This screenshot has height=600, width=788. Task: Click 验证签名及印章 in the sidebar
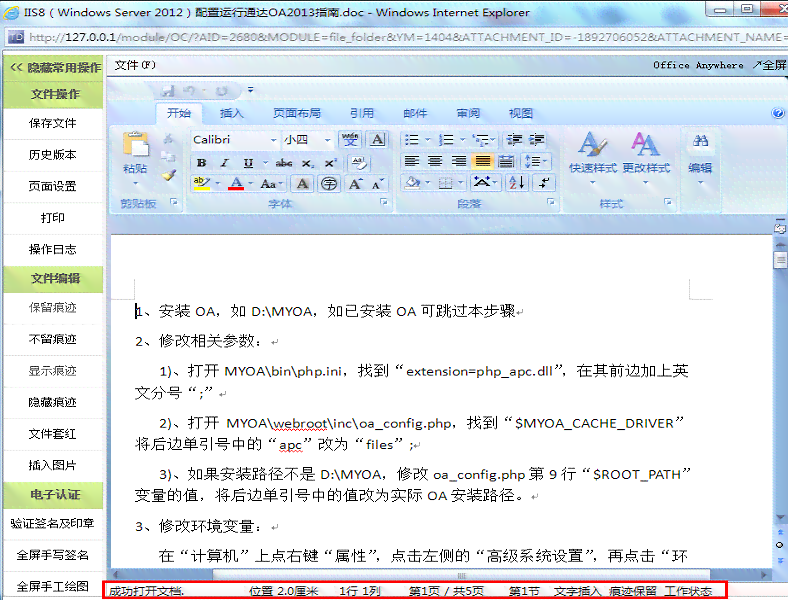coord(53,524)
